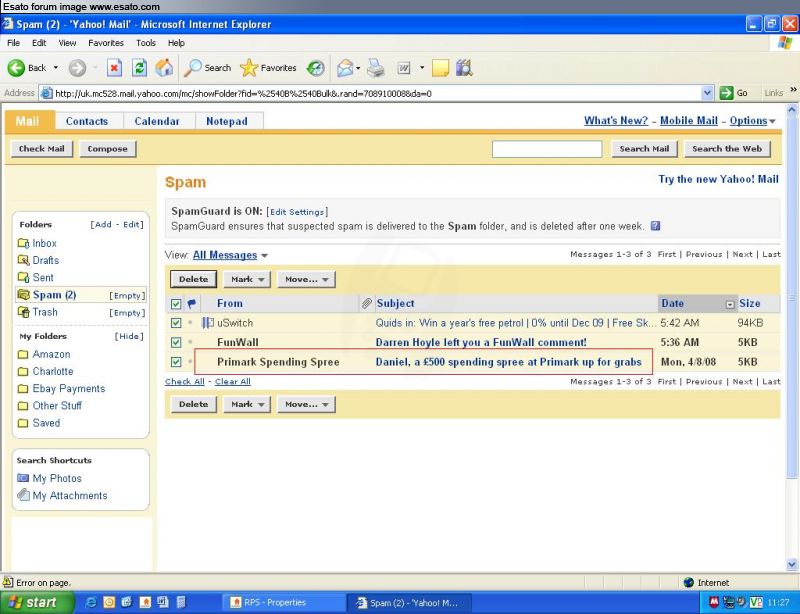Open My Photos search shortcut
This screenshot has width=800, height=614.
(x=57, y=478)
